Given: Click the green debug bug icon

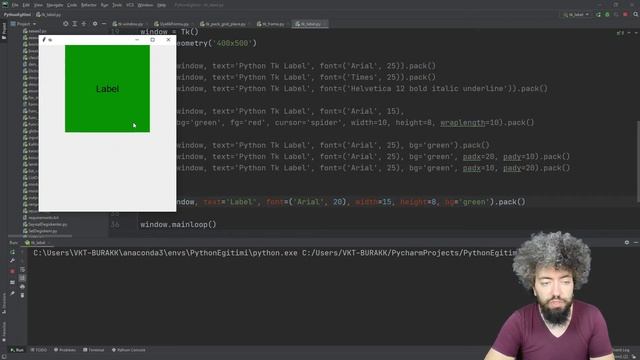Looking at the screenshot, I should point(607,15).
